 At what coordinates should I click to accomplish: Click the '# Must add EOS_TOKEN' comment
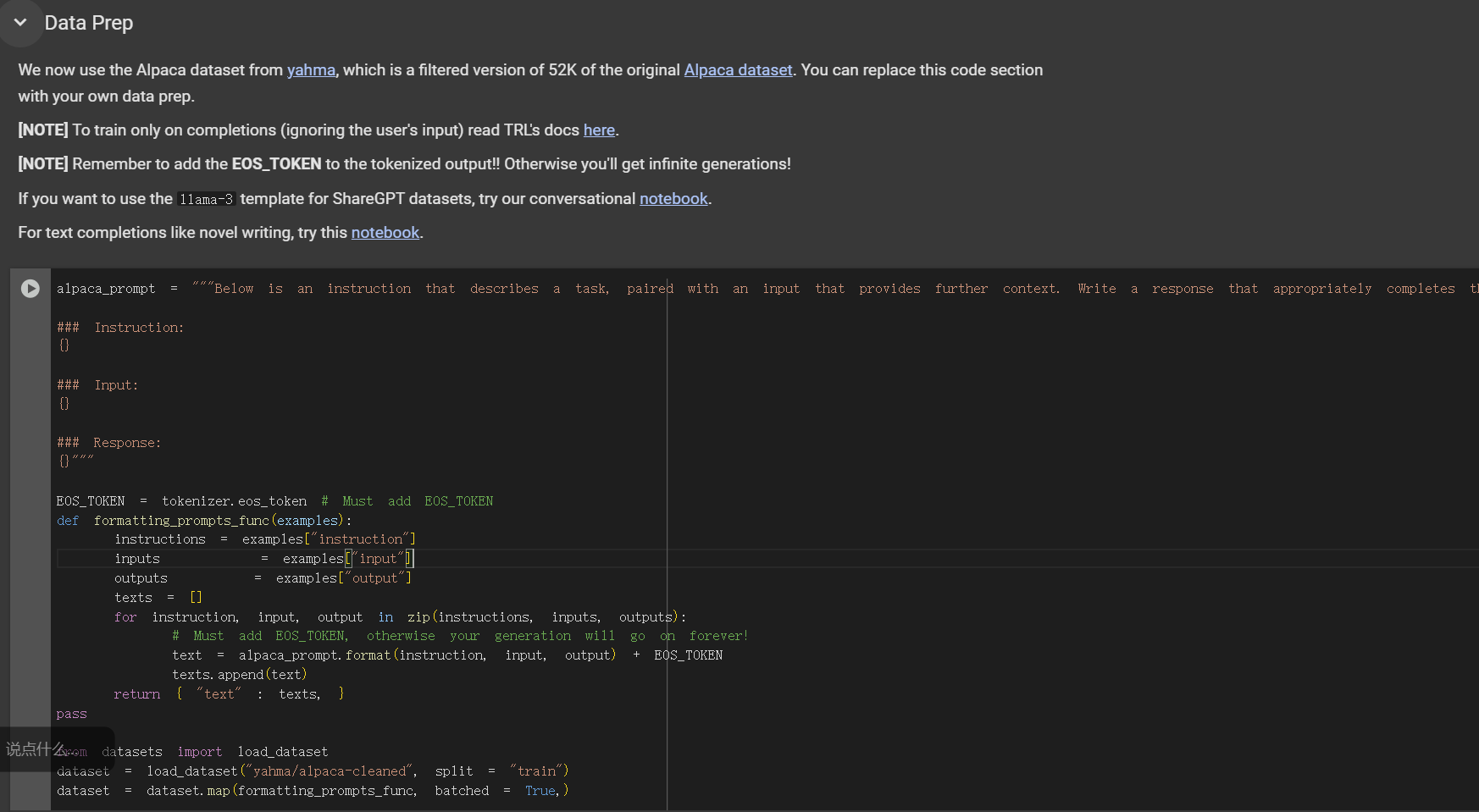(x=407, y=501)
